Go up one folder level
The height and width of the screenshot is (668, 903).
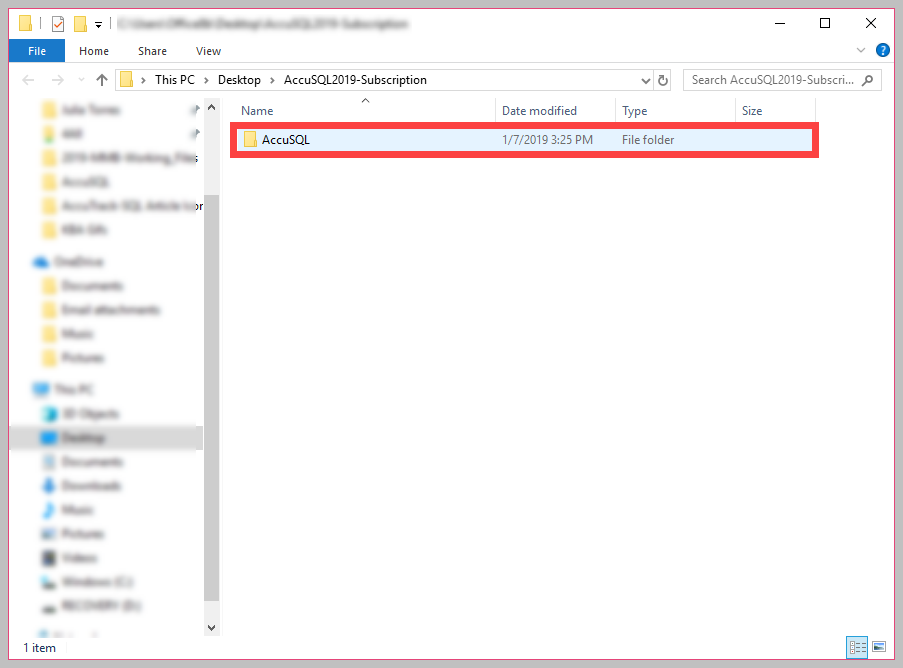pos(102,80)
